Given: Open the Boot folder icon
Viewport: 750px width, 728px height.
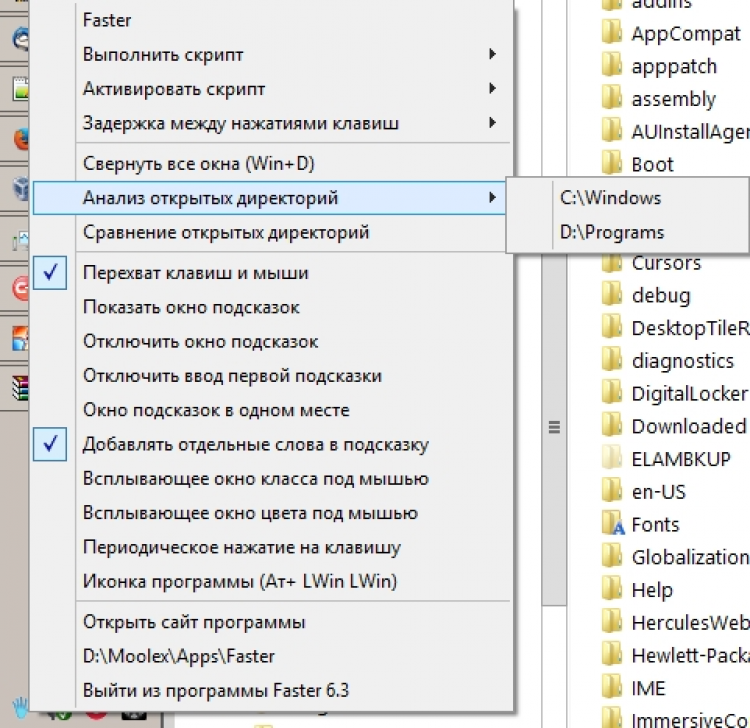Looking at the screenshot, I should point(612,164).
